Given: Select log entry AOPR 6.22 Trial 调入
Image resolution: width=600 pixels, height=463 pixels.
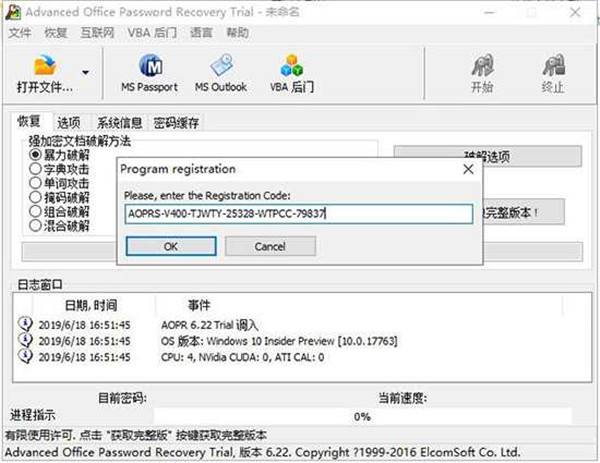Looking at the screenshot, I should (x=210, y=325).
